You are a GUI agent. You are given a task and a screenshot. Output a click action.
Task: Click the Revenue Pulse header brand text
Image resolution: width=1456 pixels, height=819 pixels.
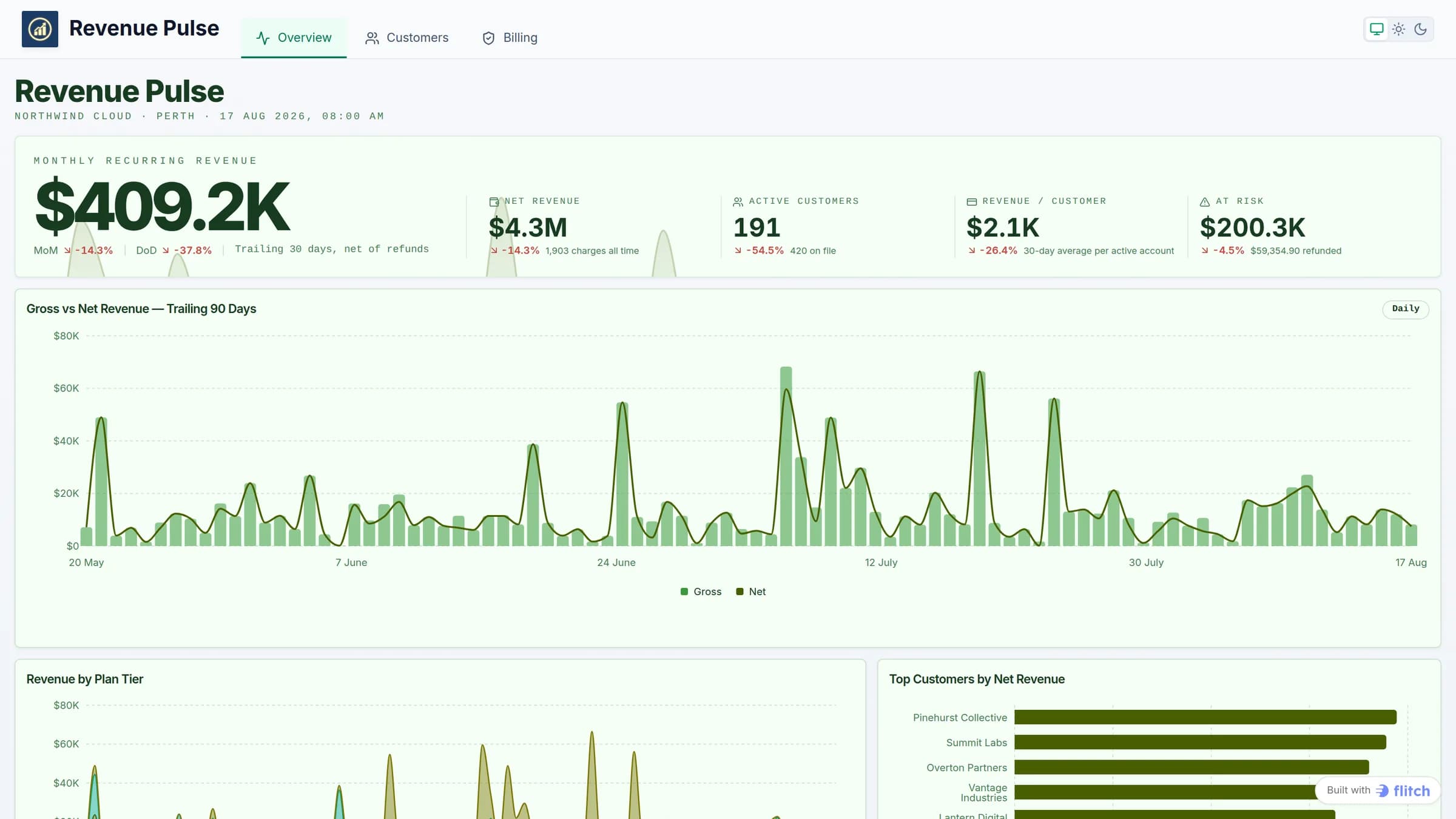pos(144,29)
